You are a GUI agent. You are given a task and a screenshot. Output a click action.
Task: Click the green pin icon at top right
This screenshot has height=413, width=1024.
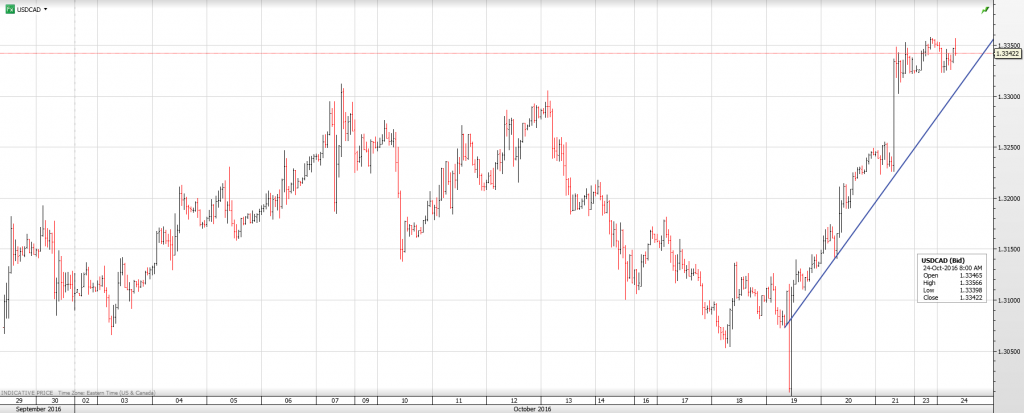[x=986, y=9]
